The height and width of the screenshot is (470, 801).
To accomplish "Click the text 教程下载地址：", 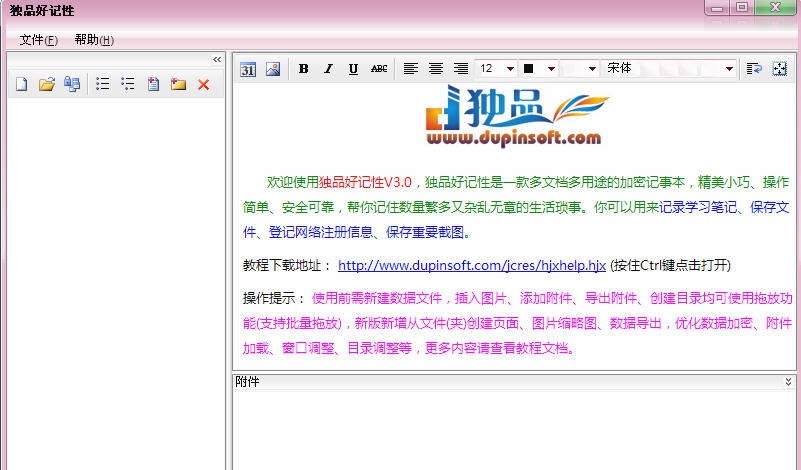I will [x=287, y=265].
